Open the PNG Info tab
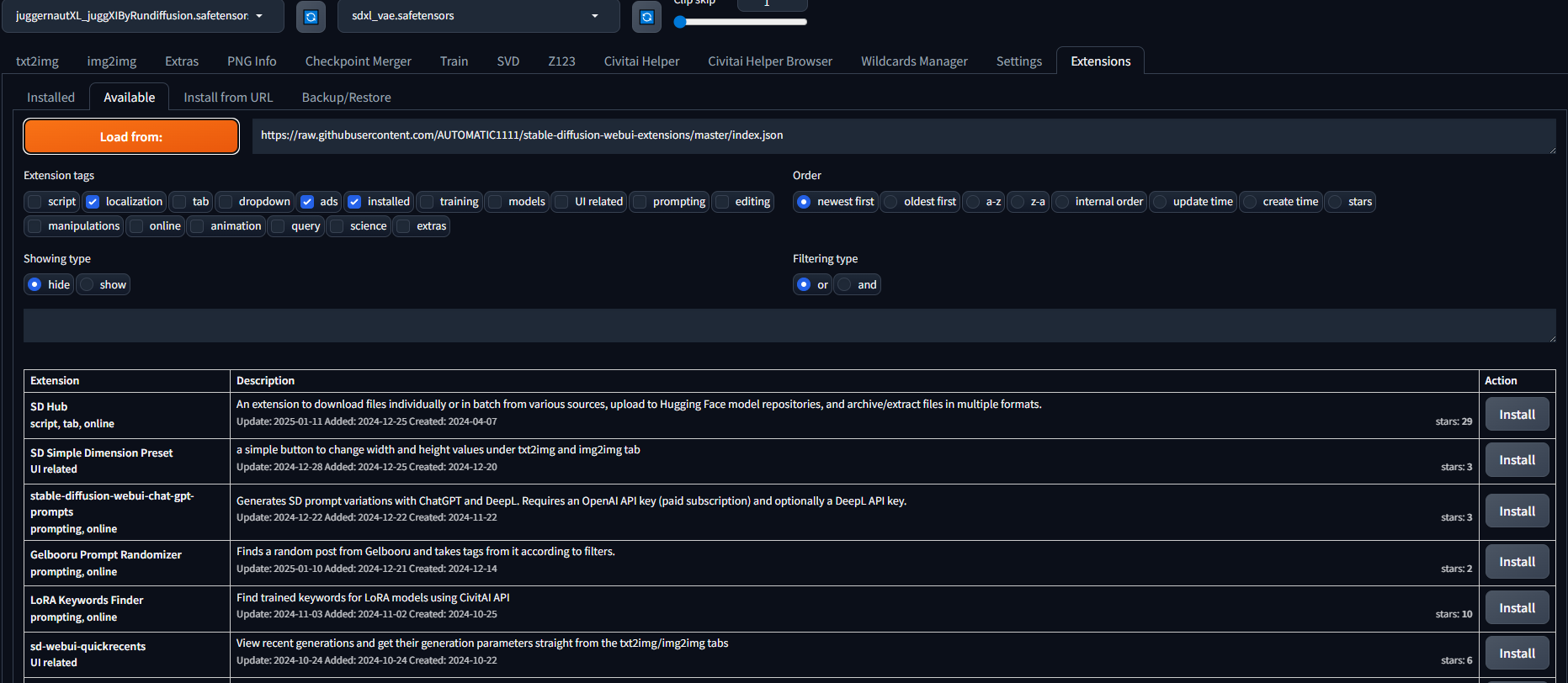The height and width of the screenshot is (683, 1568). 252,61
